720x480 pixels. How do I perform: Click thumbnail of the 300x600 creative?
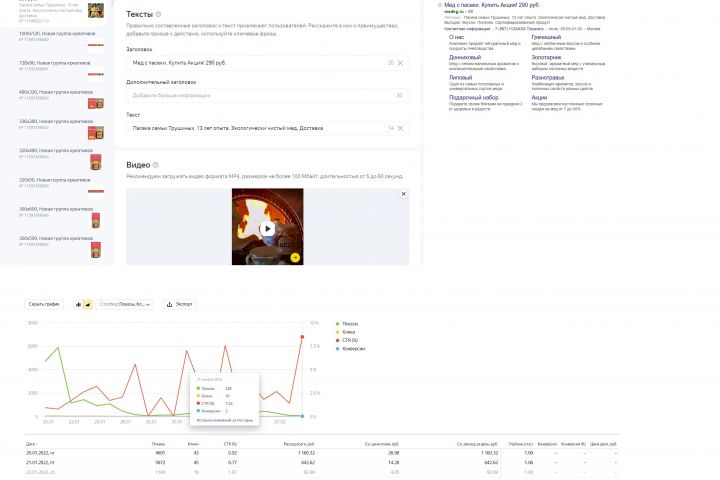(x=96, y=220)
